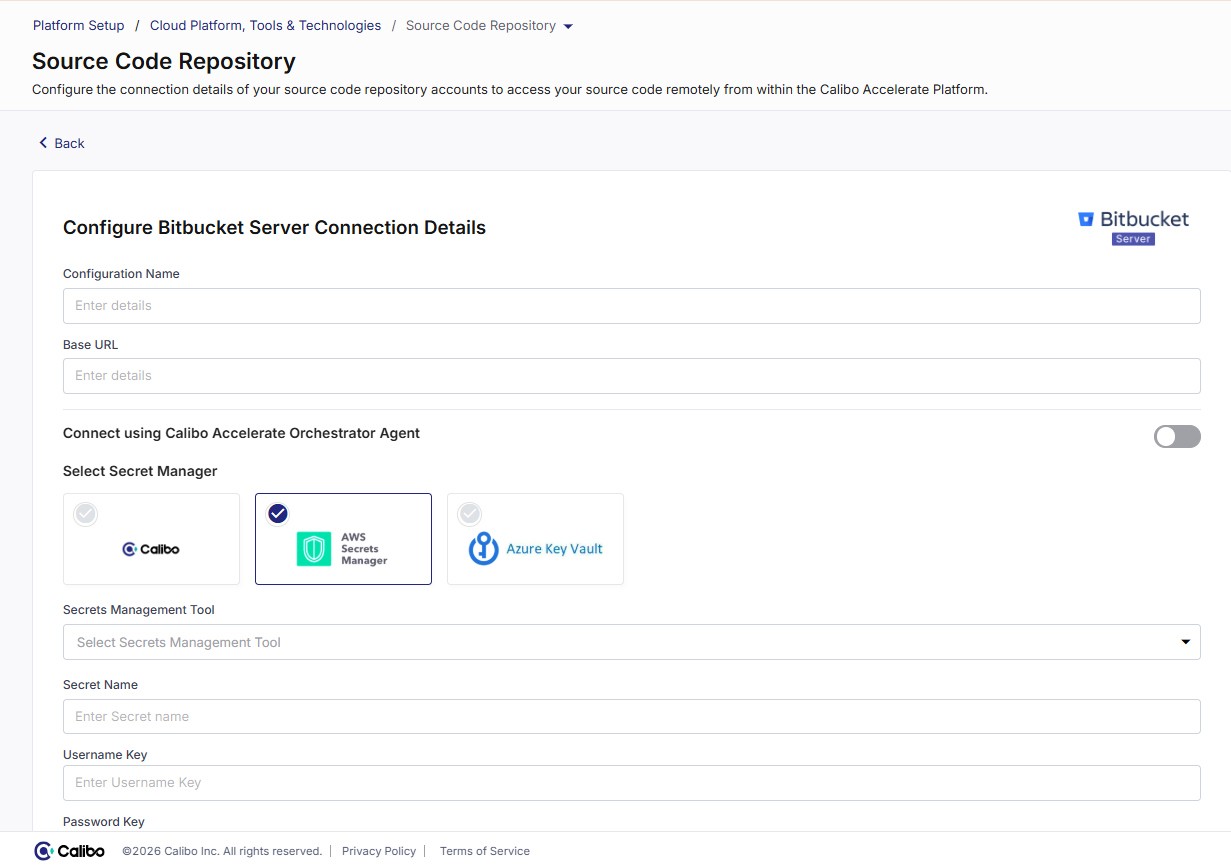Enable Connect using Calibo Accelerate Orchestrator Agent

1177,436
